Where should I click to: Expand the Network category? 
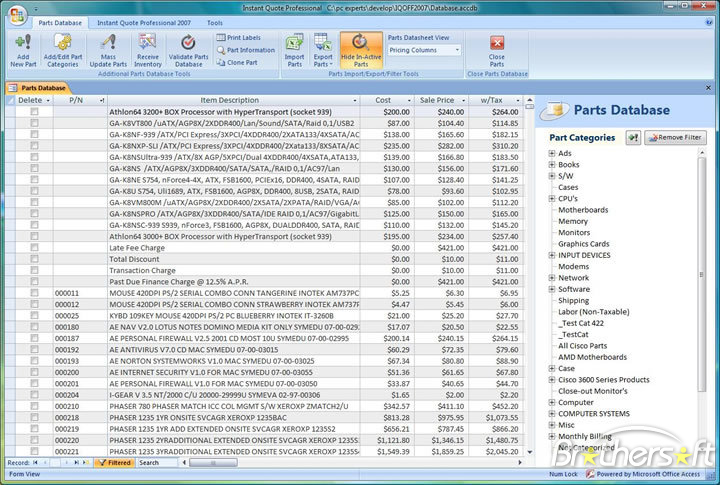(x=552, y=277)
